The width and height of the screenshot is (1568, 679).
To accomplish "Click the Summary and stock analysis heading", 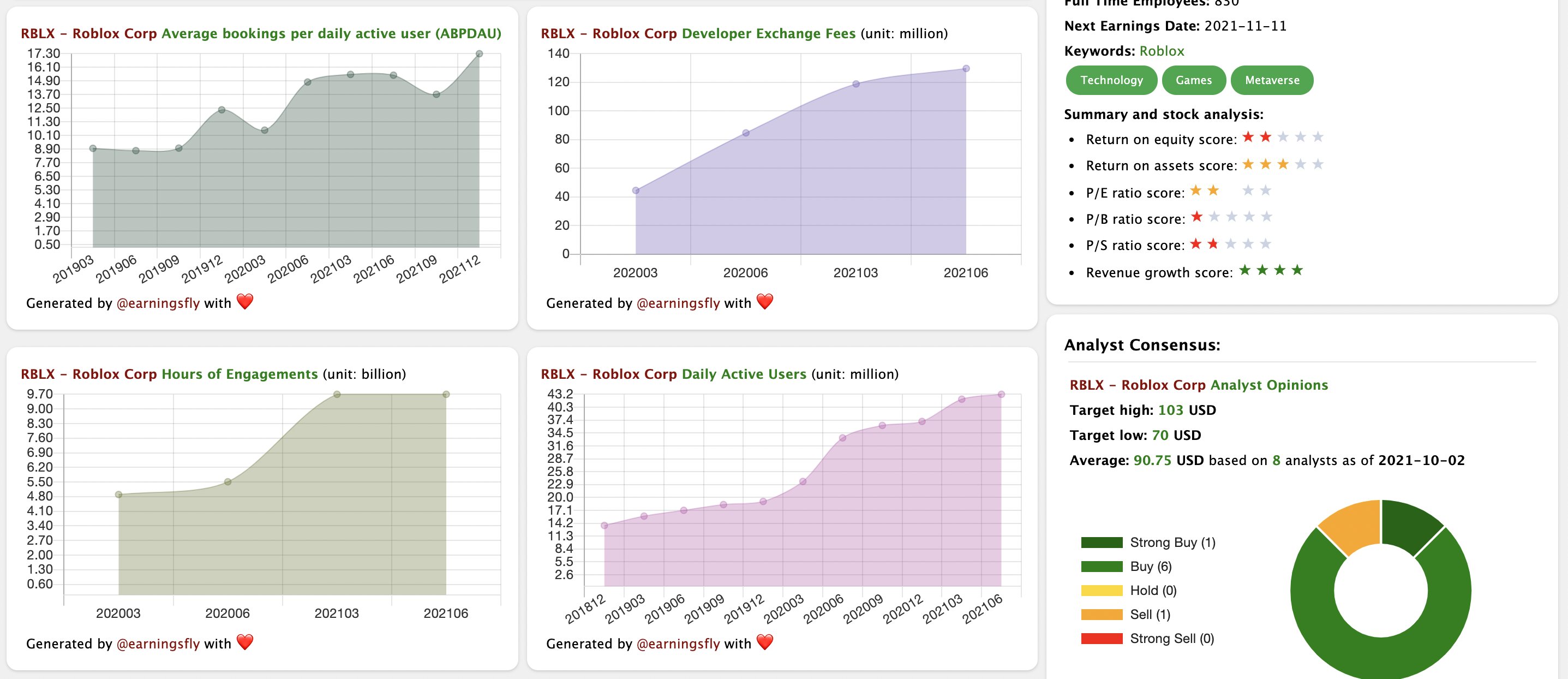I will coord(1163,115).
